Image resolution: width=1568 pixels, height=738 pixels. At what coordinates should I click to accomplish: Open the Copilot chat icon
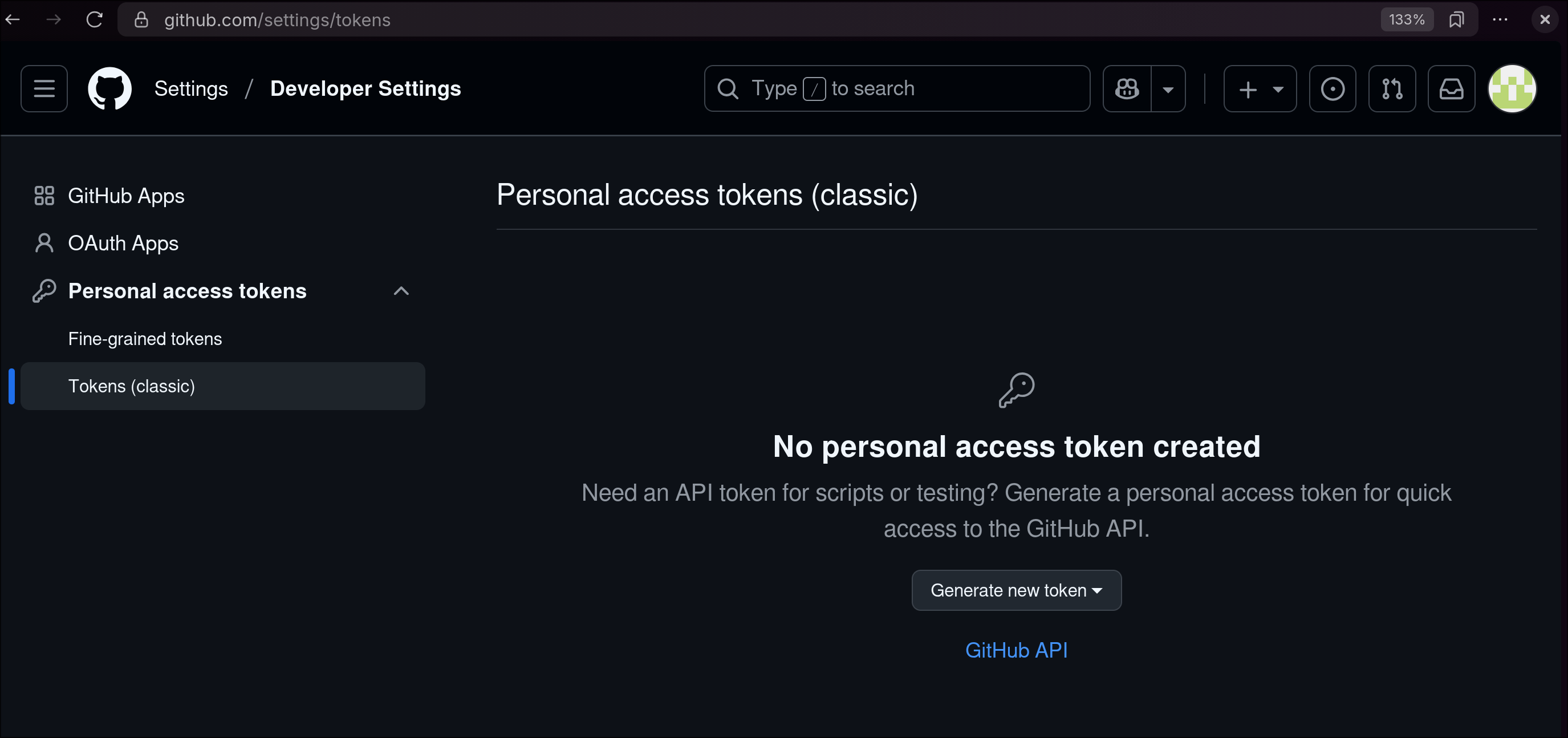tap(1127, 89)
